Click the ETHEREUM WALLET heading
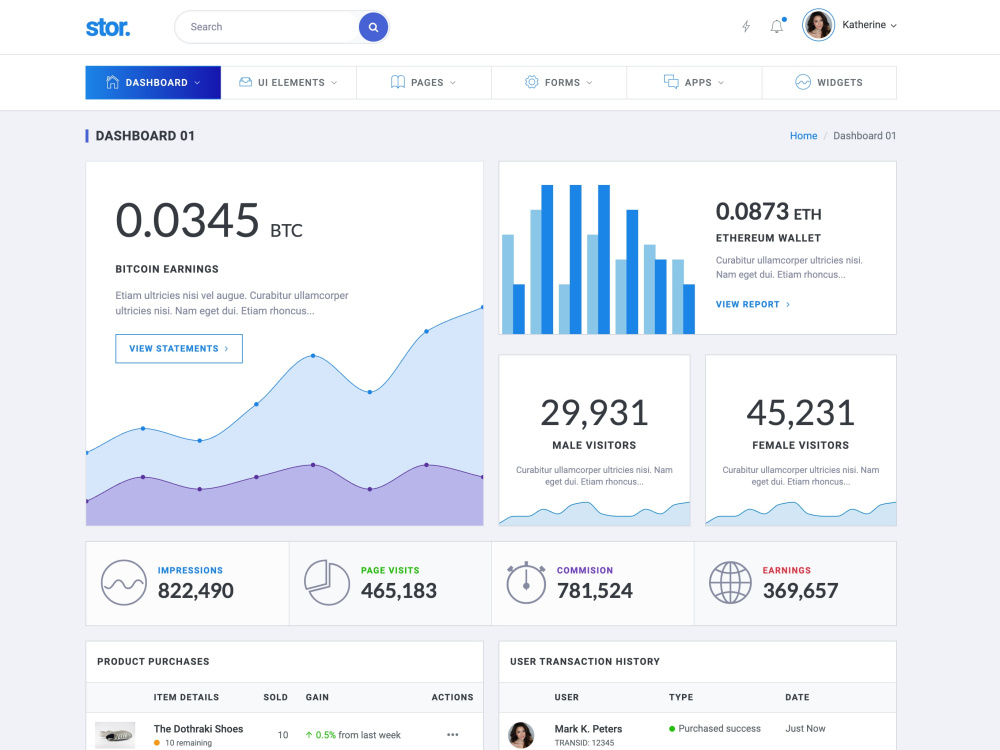 click(768, 238)
